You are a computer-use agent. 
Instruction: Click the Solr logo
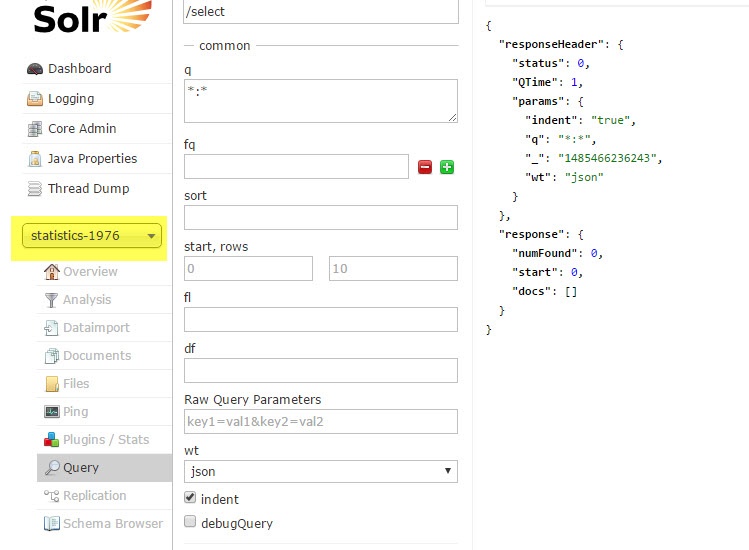pyautogui.click(x=91, y=17)
